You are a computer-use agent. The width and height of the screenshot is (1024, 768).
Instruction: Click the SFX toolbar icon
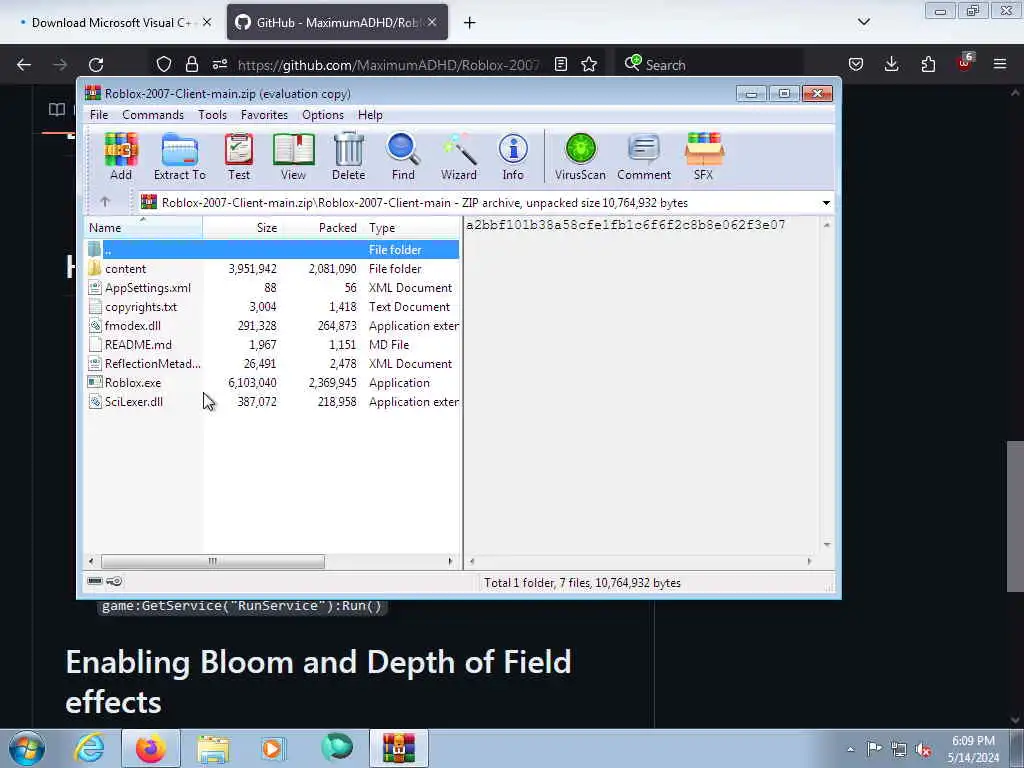(703, 157)
